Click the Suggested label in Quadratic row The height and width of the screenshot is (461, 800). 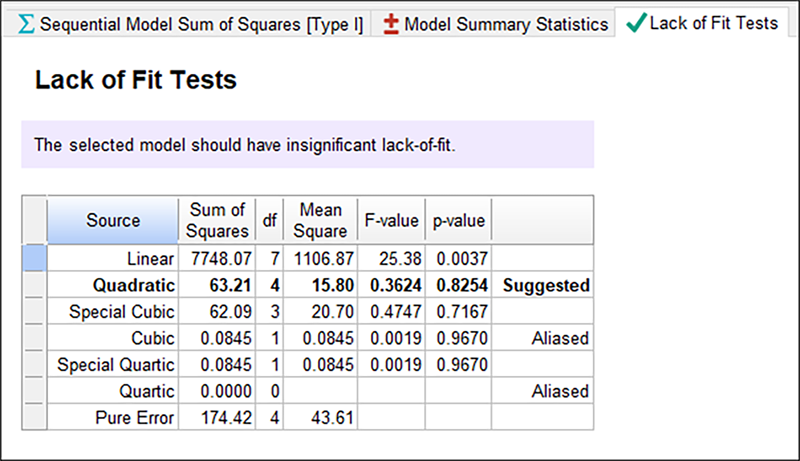[545, 286]
